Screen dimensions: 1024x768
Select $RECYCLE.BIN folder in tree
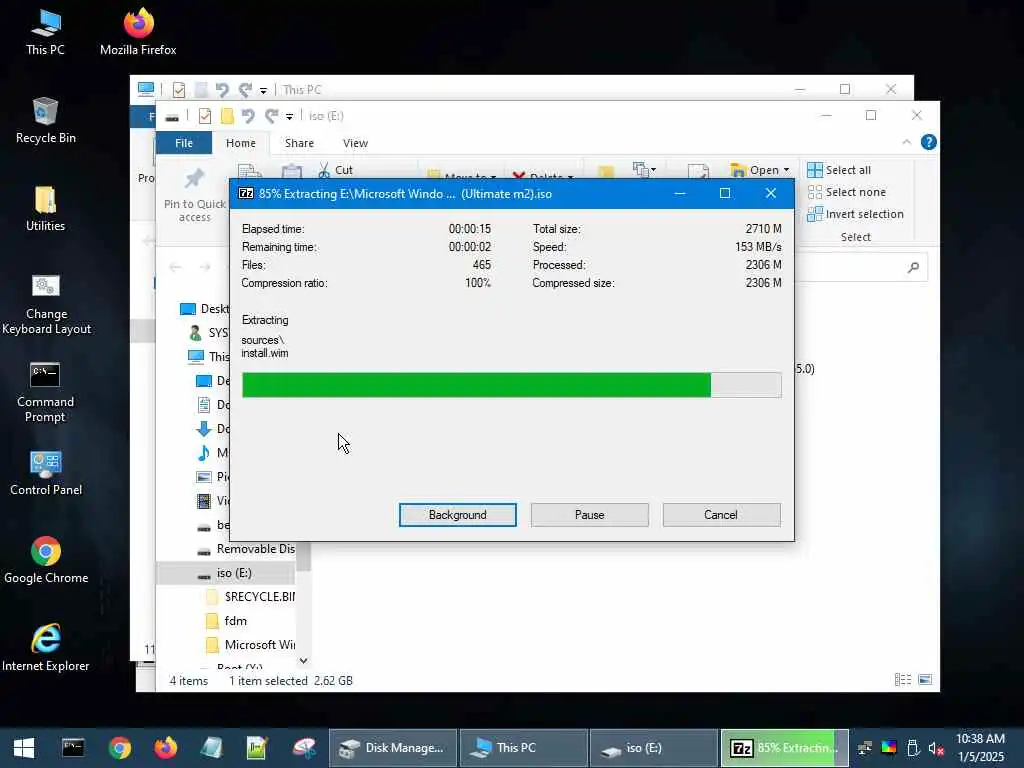(x=250, y=597)
